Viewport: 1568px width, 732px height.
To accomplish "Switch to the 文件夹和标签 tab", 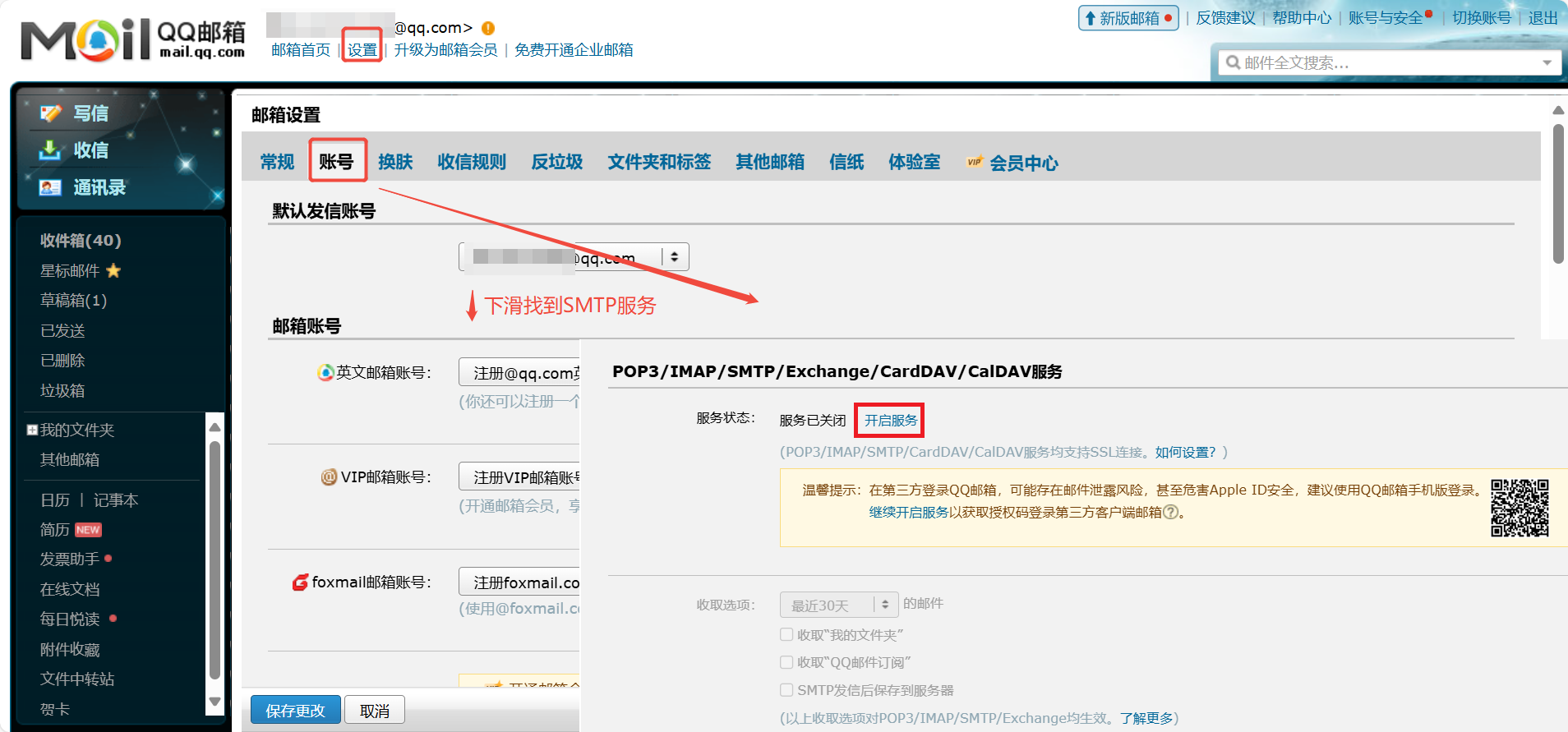I will (x=659, y=162).
